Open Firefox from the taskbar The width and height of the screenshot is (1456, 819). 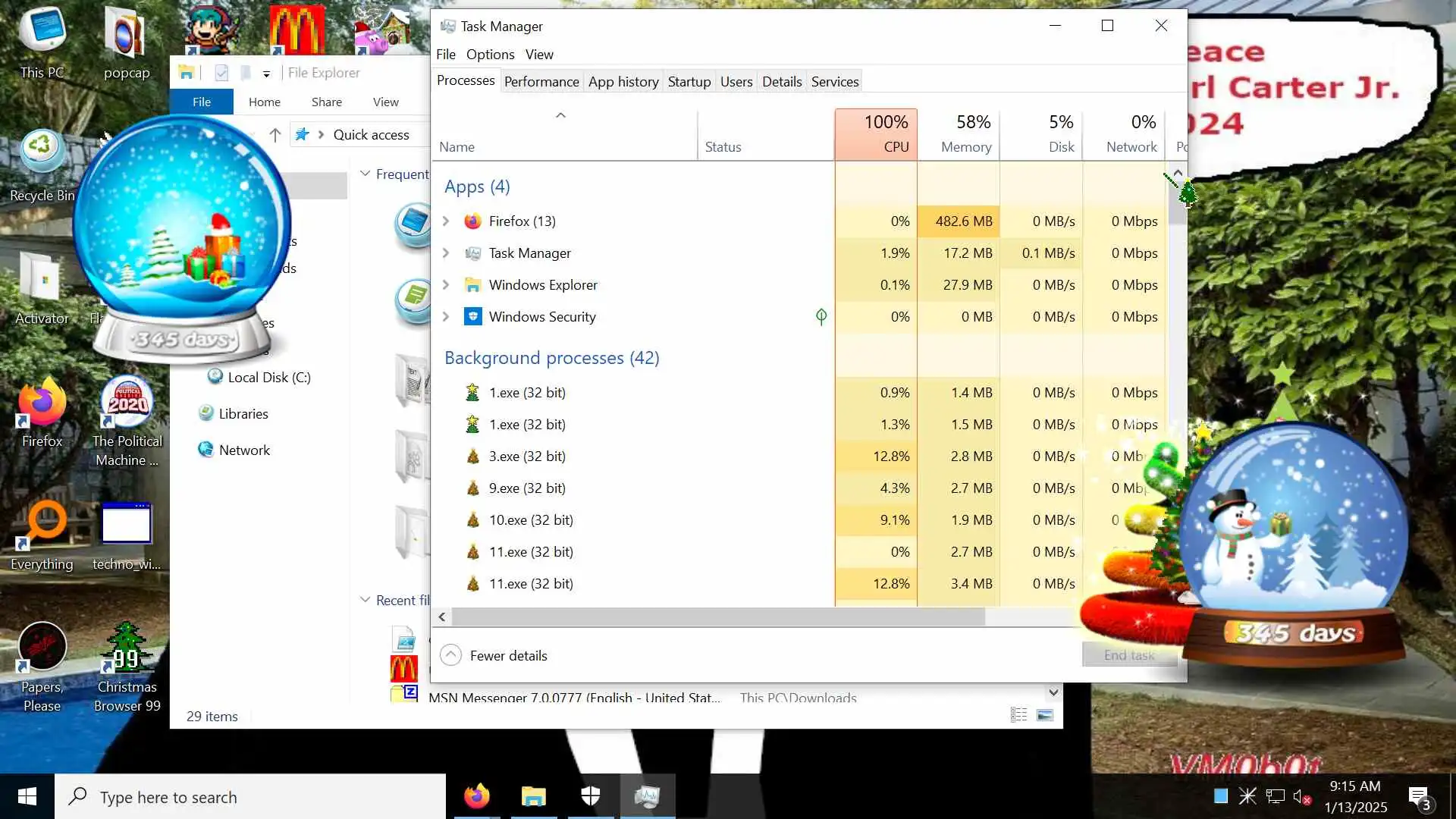[x=477, y=796]
